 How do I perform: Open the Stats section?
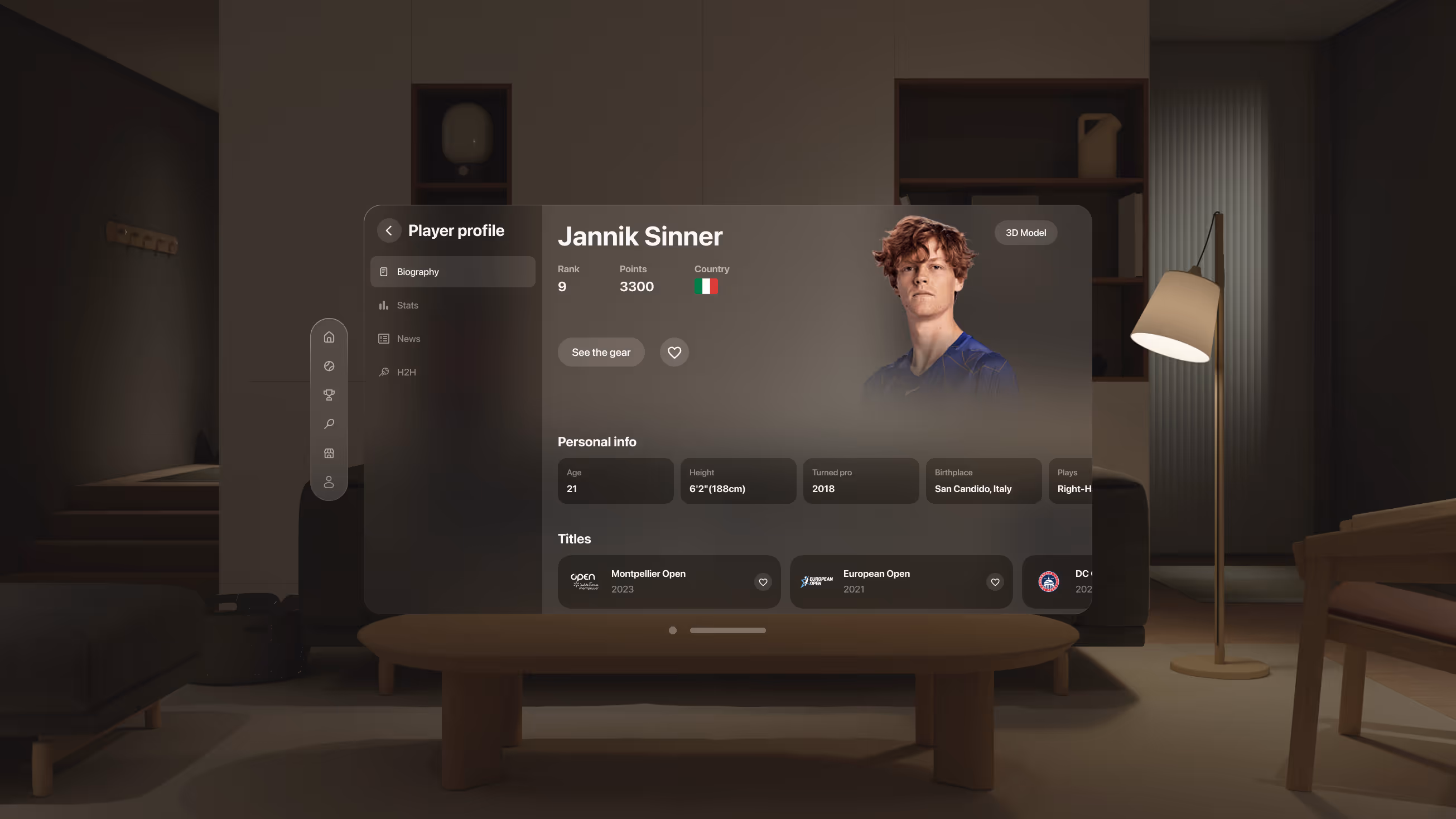click(x=407, y=305)
